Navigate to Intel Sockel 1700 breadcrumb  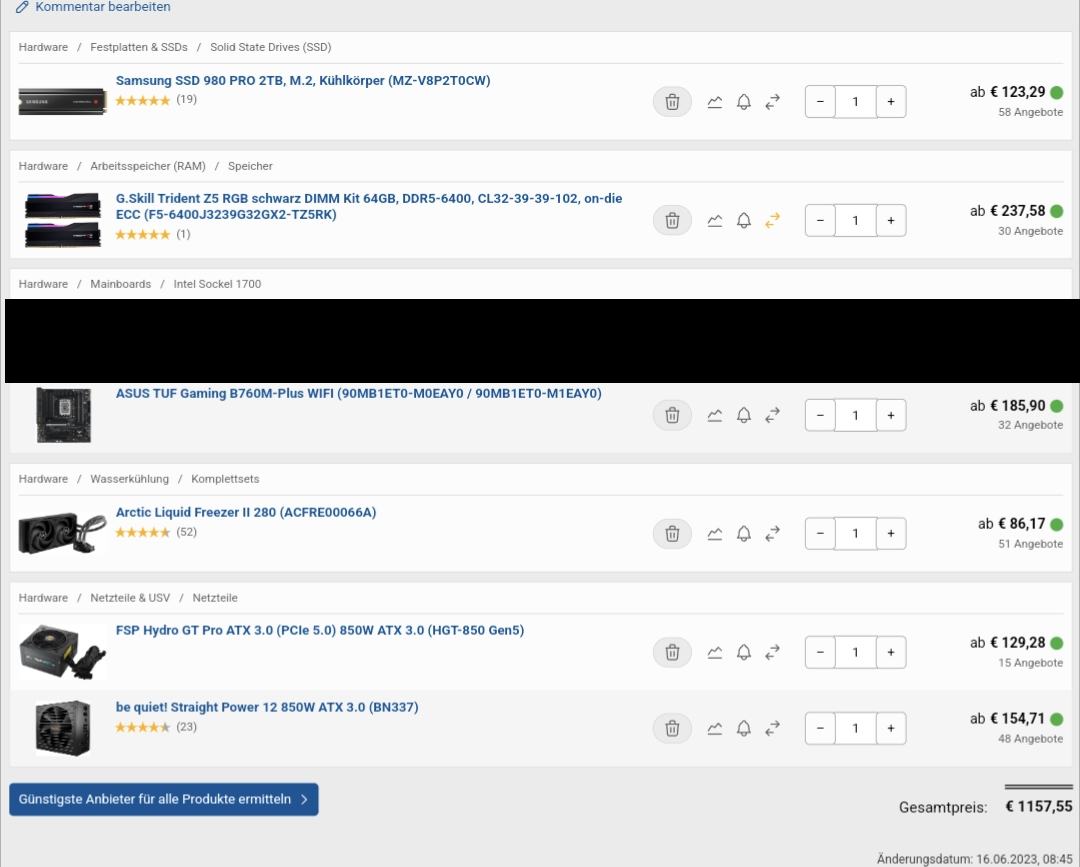point(217,284)
